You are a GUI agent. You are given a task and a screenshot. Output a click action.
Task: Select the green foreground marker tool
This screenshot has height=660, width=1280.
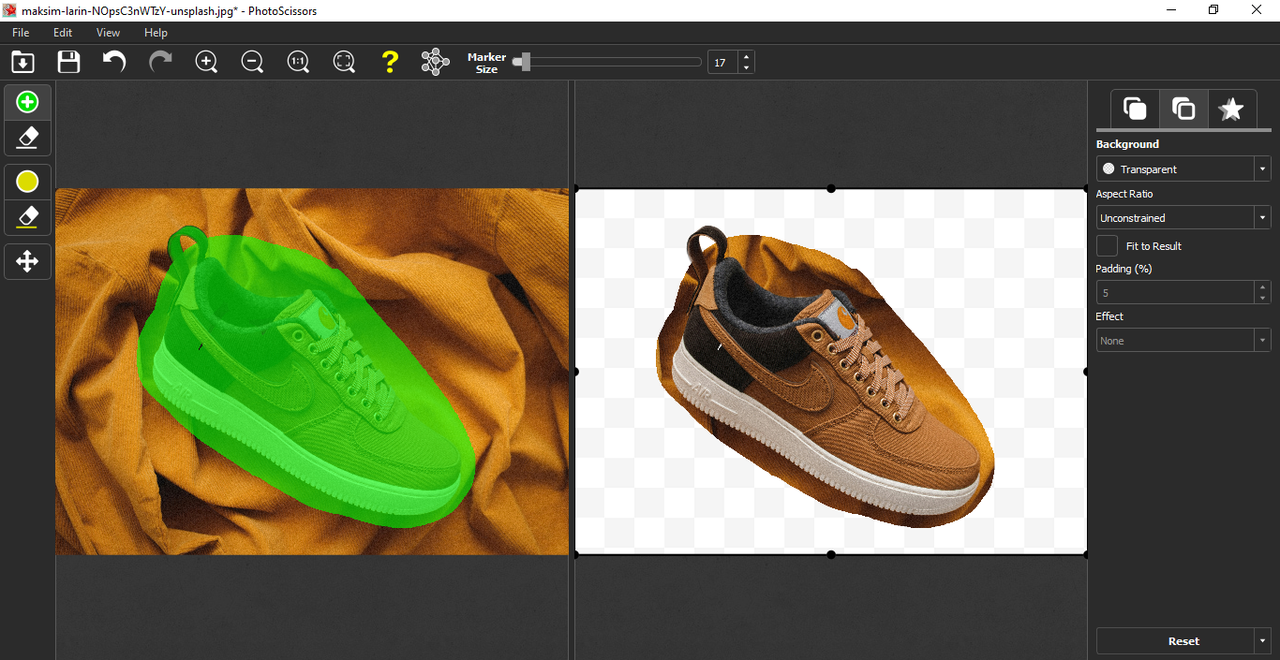[x=28, y=102]
